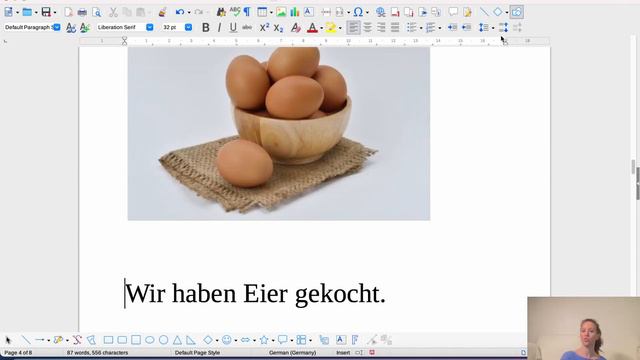Click Default Page Style in status bar

coord(197,353)
